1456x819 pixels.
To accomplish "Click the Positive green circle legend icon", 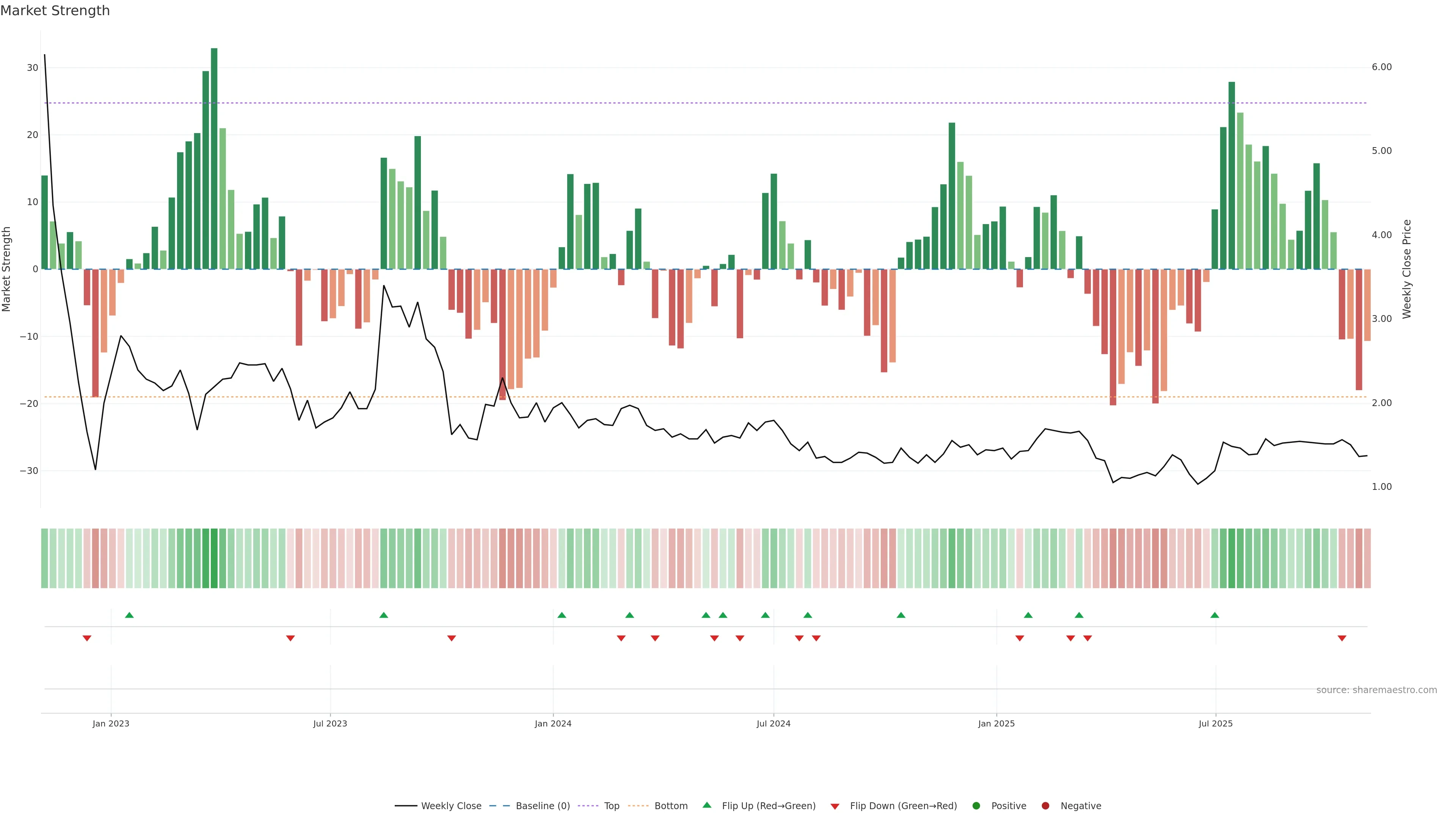I will point(976,806).
